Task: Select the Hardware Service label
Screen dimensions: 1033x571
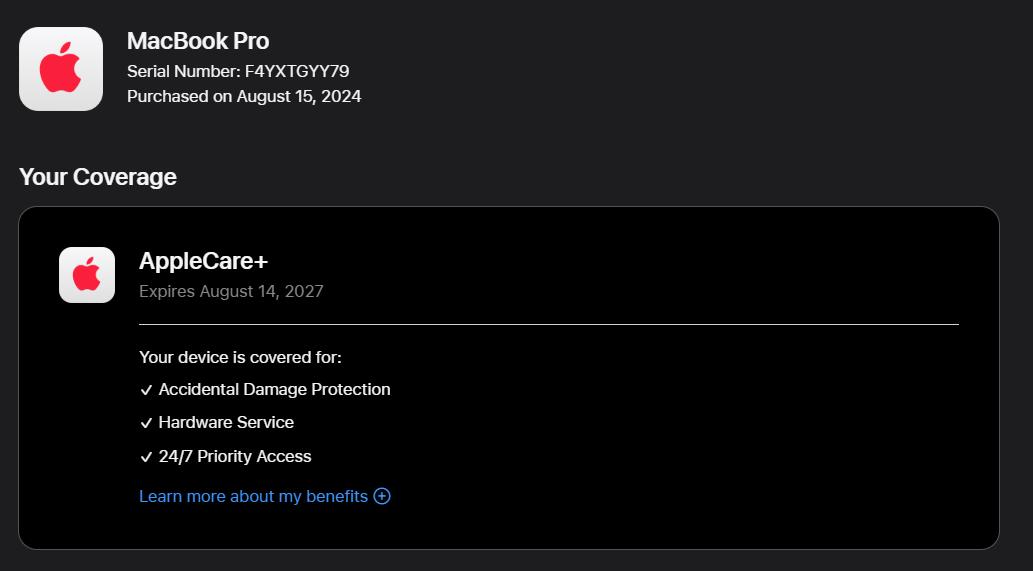Action: pos(226,422)
